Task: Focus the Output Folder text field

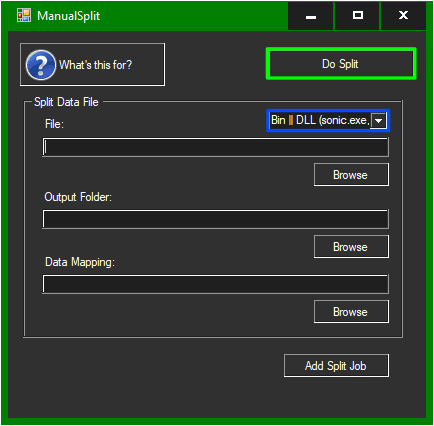Action: [215, 219]
